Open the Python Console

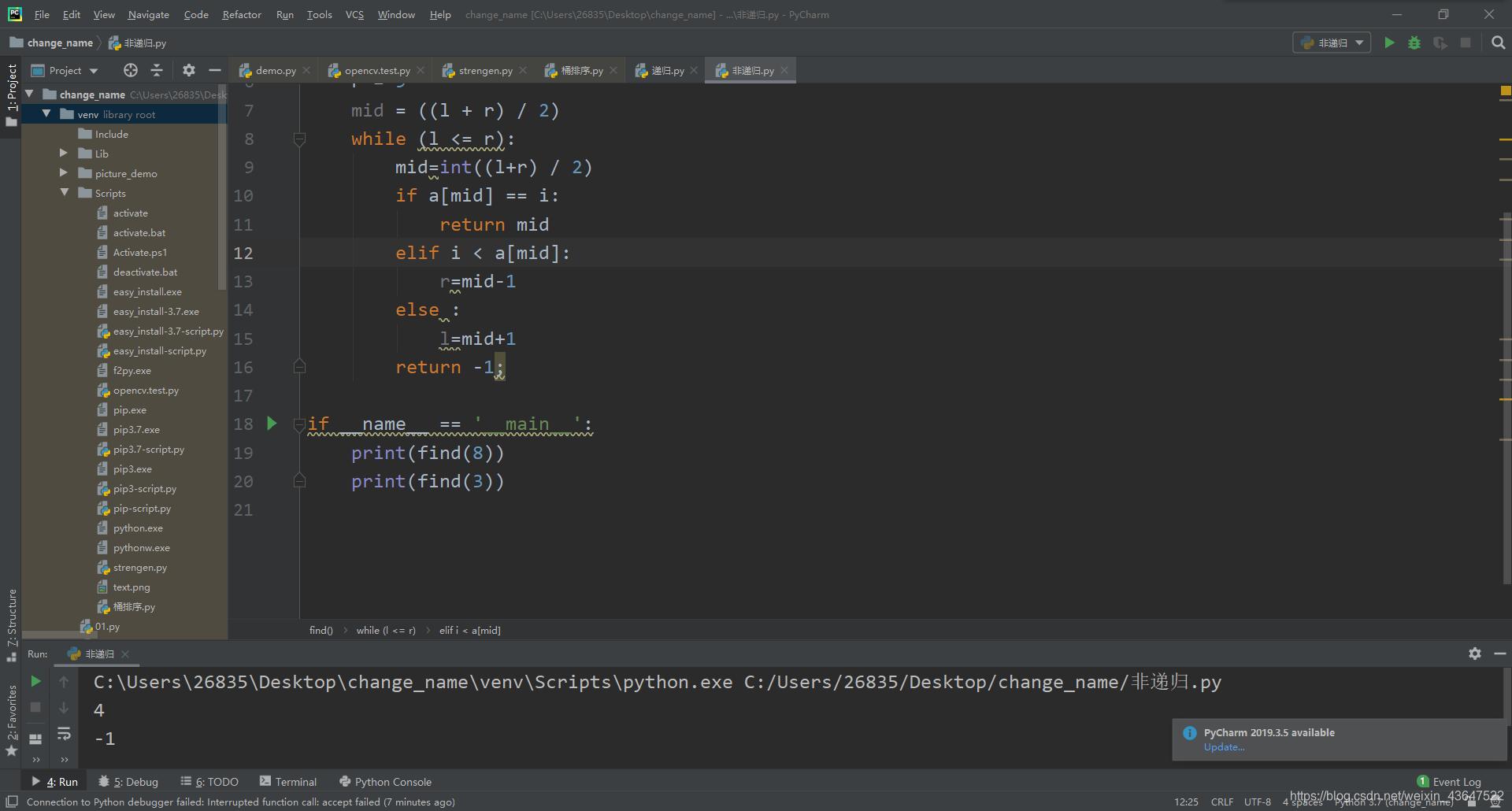click(385, 782)
